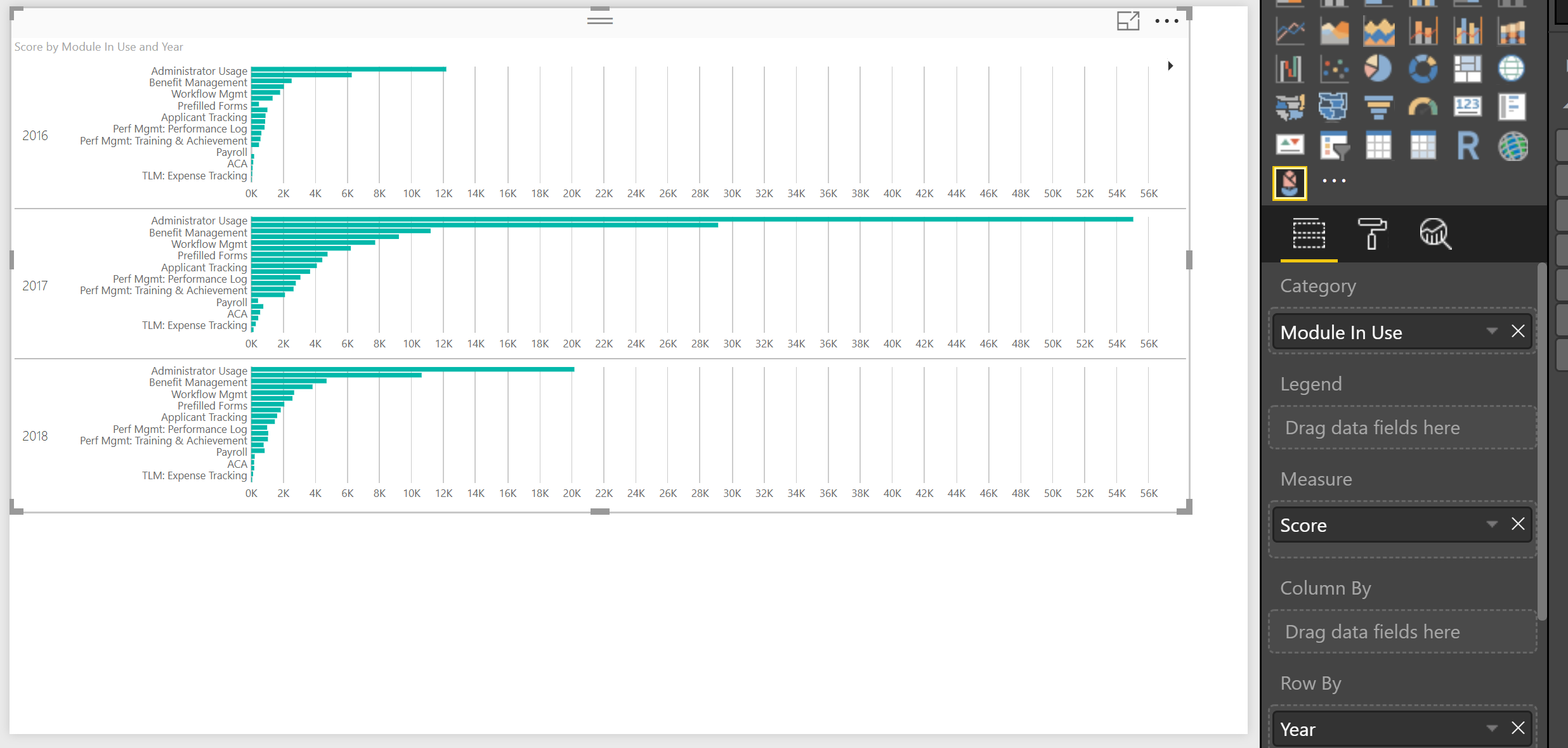The height and width of the screenshot is (748, 1568).
Task: Click TLM: Expense Tracking label in 2018
Action: tap(194, 475)
